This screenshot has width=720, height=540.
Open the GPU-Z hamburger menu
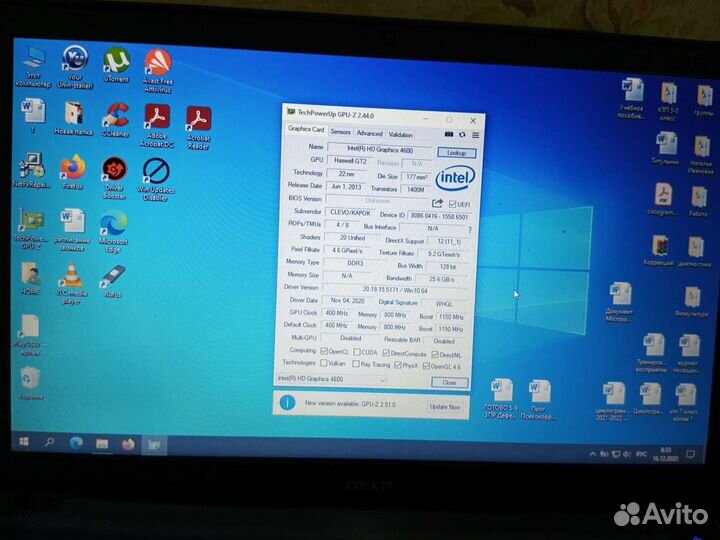click(x=475, y=134)
